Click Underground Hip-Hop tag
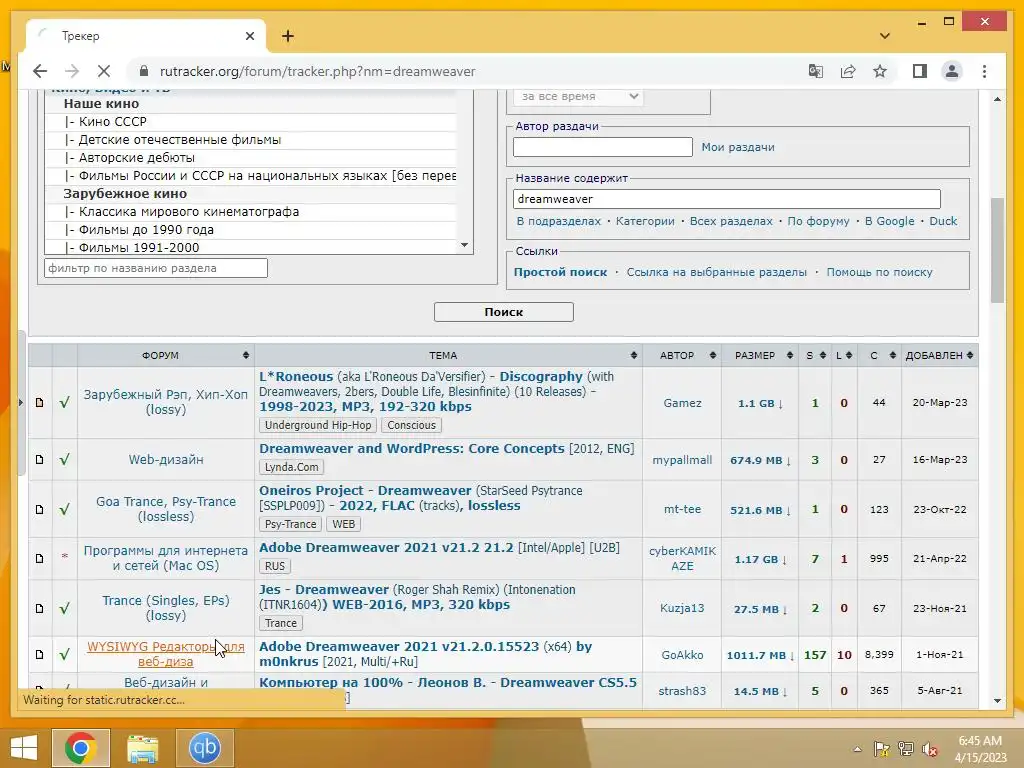 coord(317,425)
